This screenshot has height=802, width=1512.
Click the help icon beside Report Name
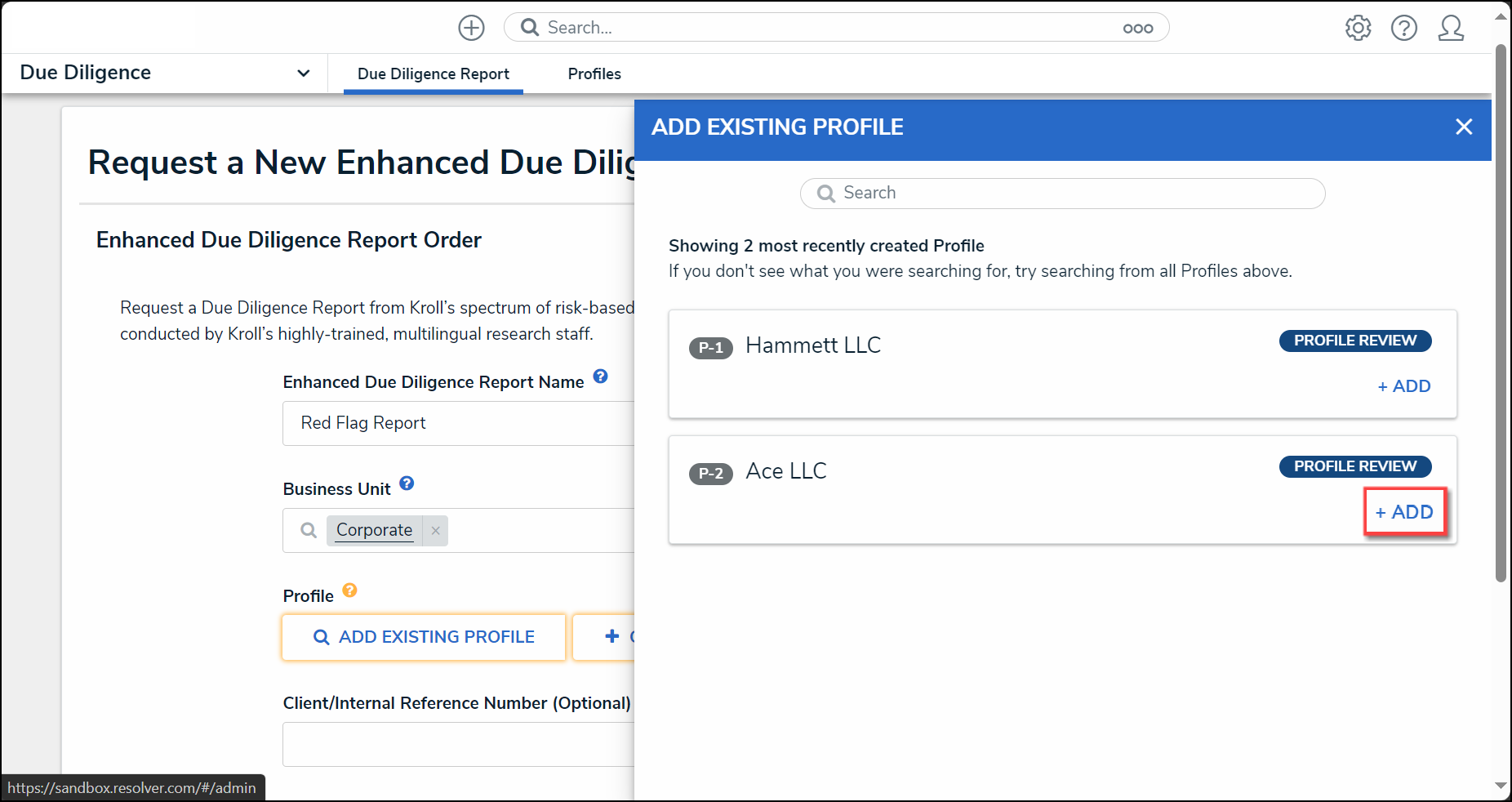600,376
